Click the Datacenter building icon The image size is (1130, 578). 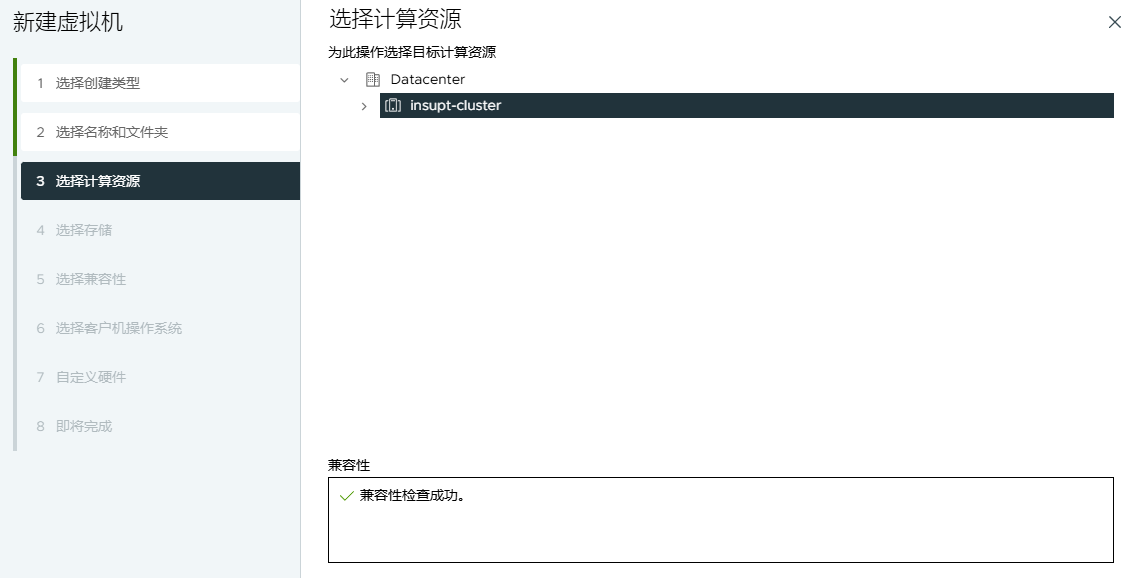tap(373, 79)
